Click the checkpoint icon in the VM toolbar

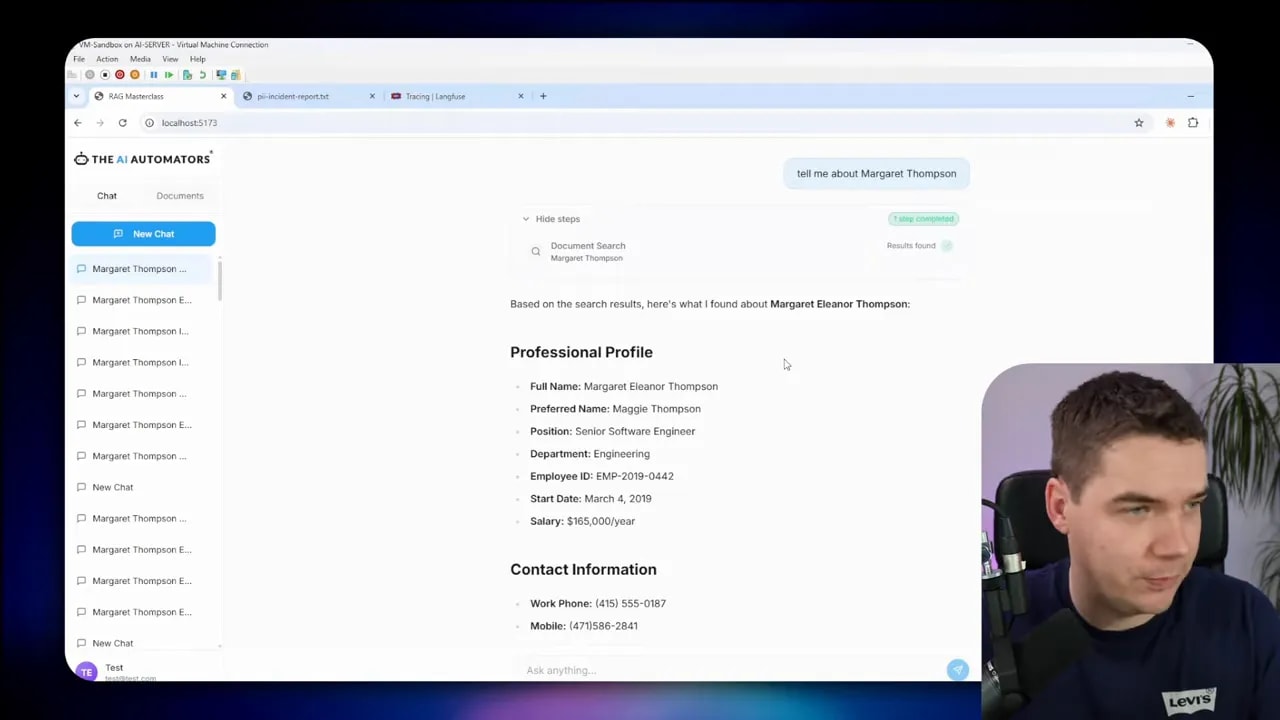(187, 74)
